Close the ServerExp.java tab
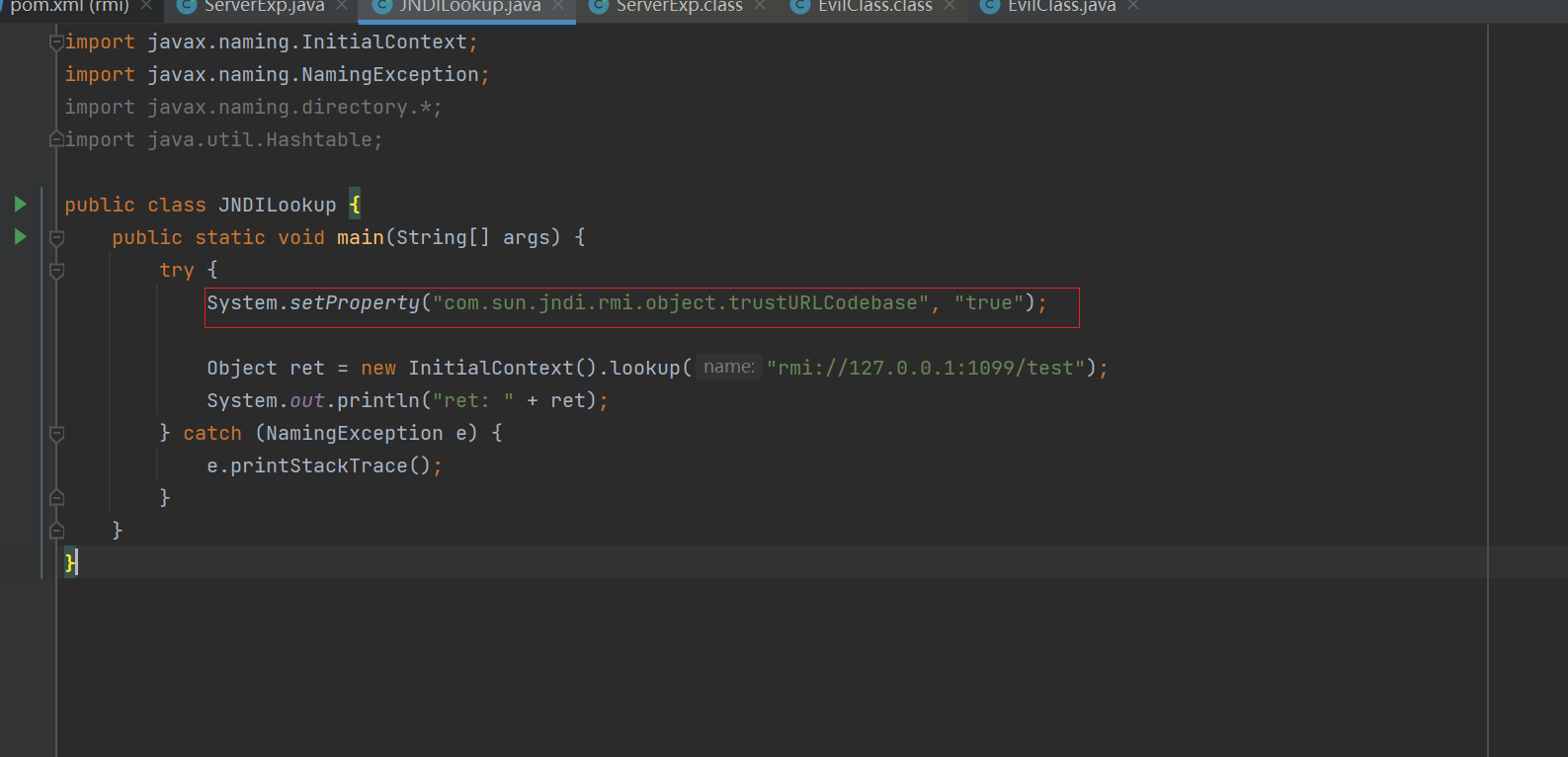 pos(342,6)
